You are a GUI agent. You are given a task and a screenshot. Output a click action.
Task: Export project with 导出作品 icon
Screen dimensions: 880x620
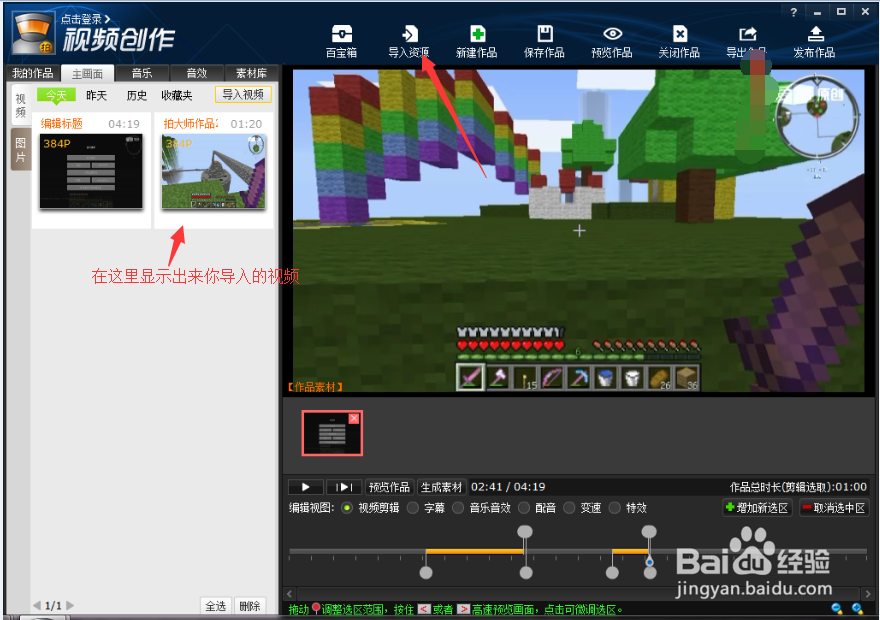pyautogui.click(x=746, y=42)
